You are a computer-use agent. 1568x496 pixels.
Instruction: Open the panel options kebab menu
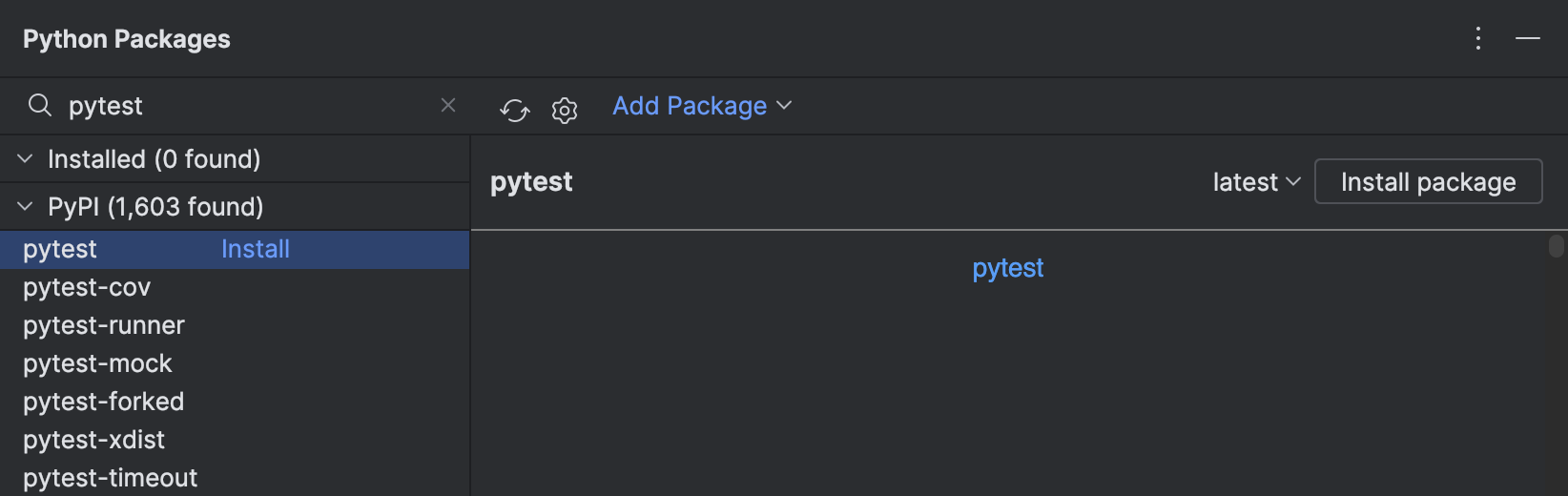click(x=1478, y=38)
